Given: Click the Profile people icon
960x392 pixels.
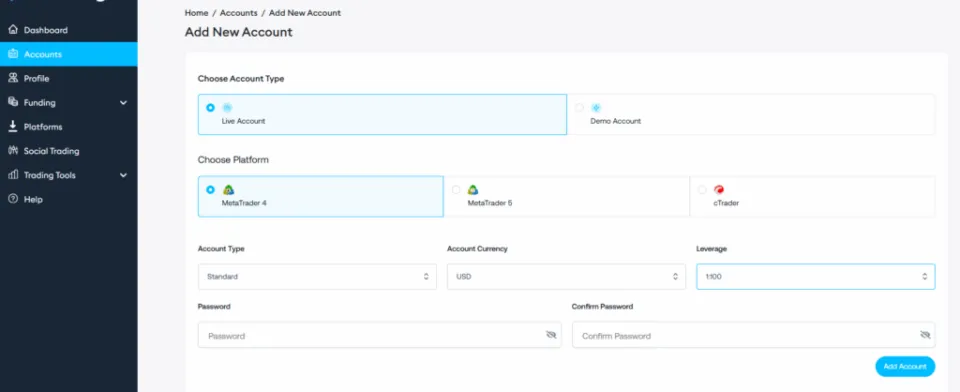Looking at the screenshot, I should (13, 78).
